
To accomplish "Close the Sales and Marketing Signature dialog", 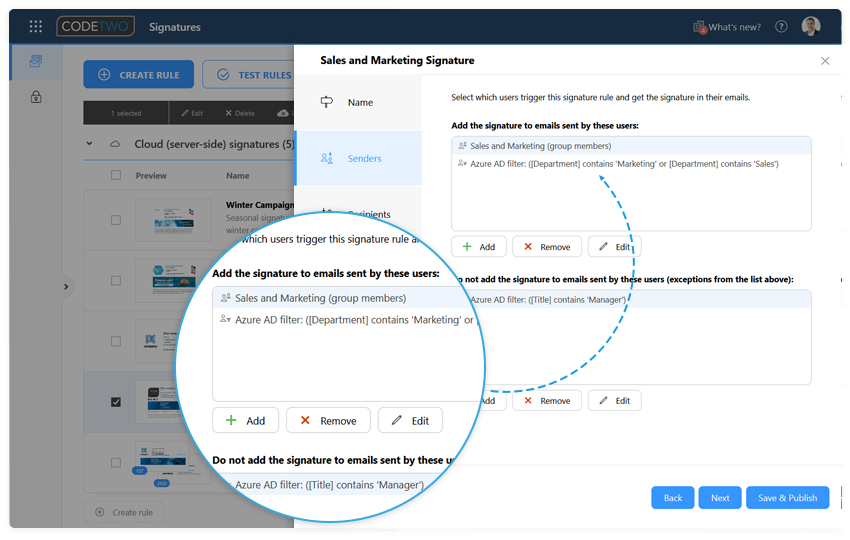I will 825,61.
